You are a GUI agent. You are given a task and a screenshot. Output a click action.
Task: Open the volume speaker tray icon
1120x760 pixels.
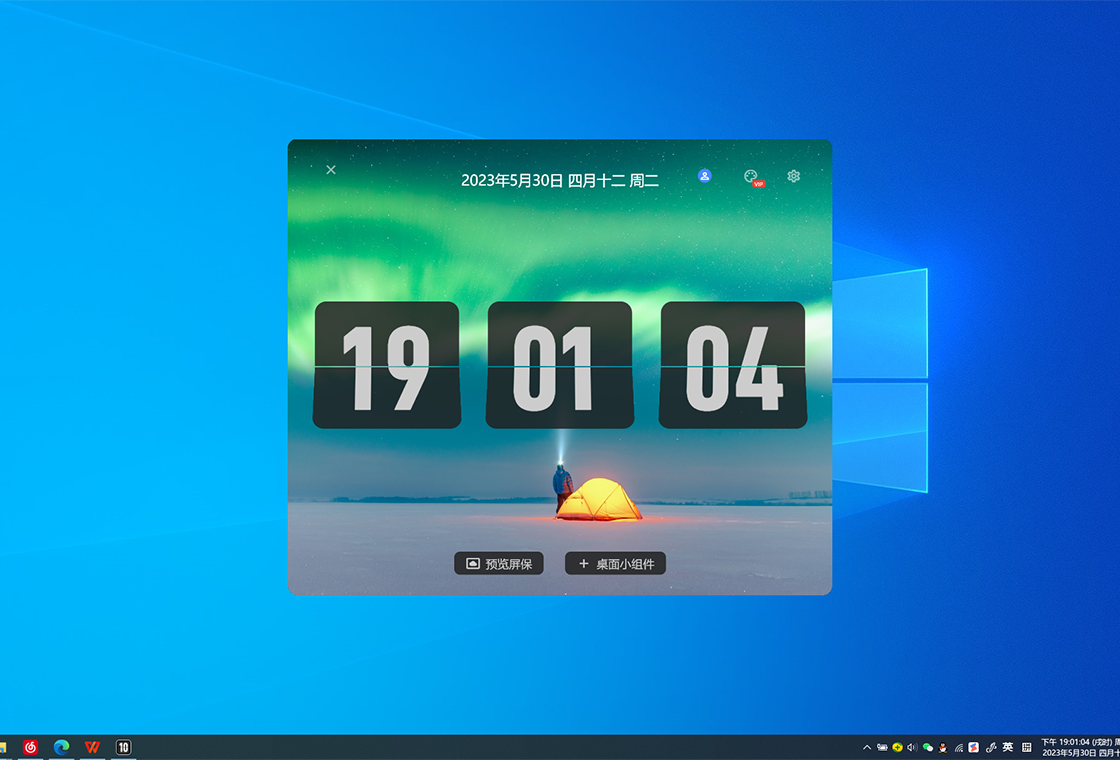912,747
